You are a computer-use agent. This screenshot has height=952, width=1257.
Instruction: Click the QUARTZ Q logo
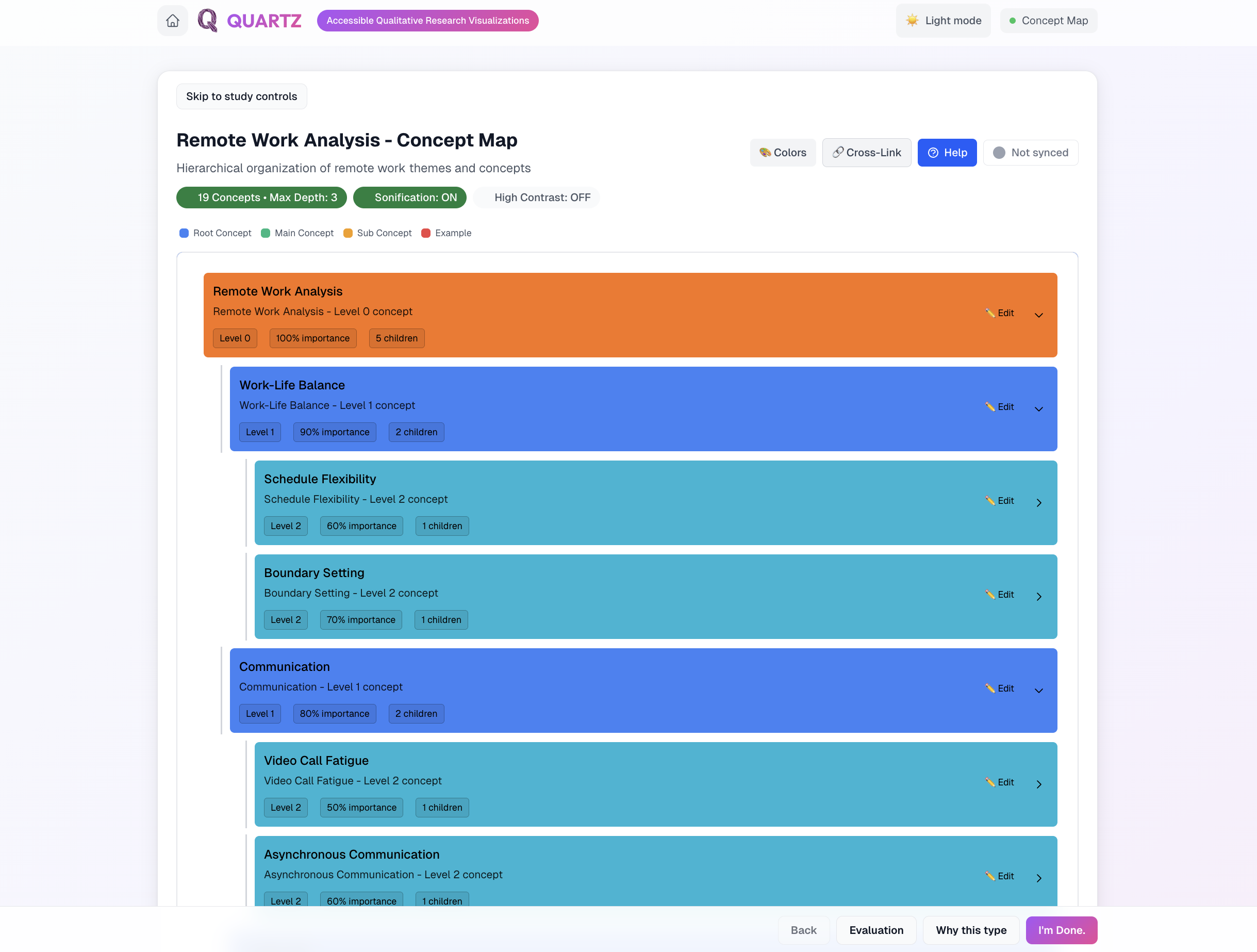[207, 21]
